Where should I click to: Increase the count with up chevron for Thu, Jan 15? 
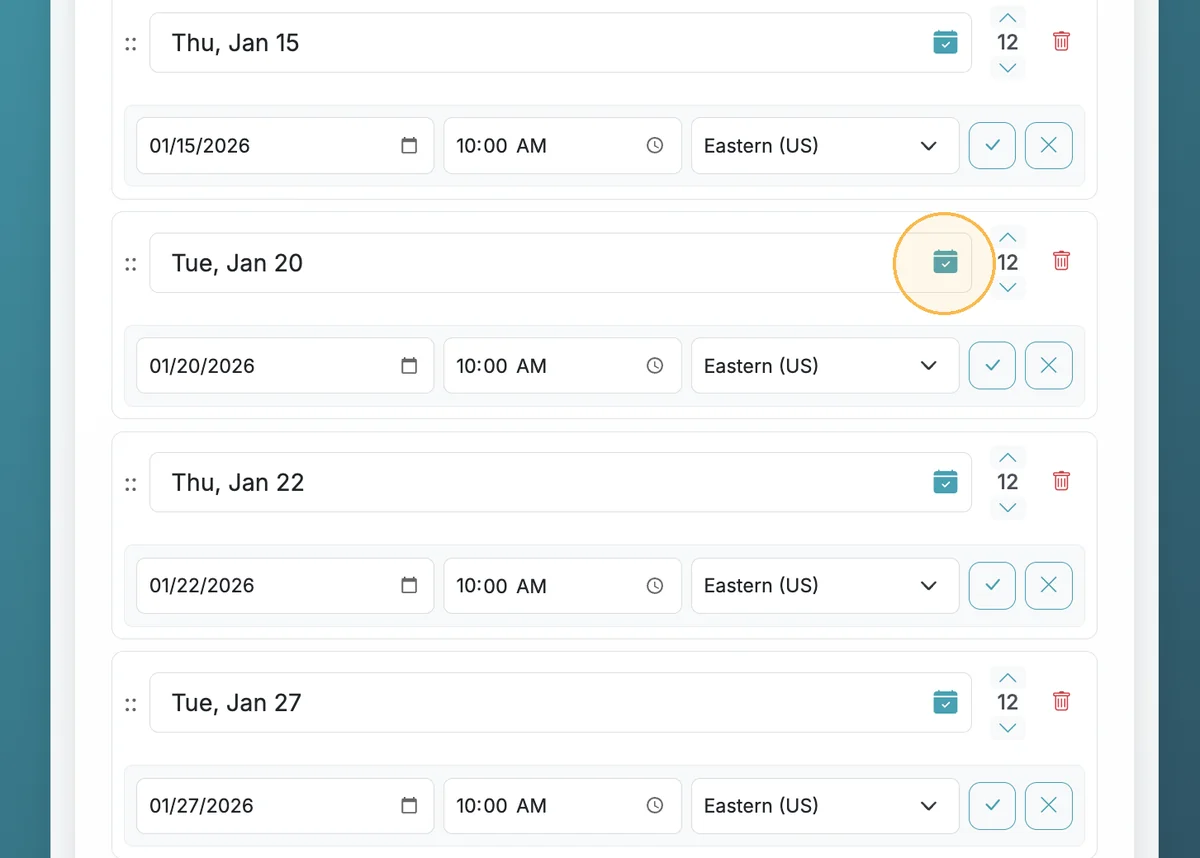pos(1008,17)
